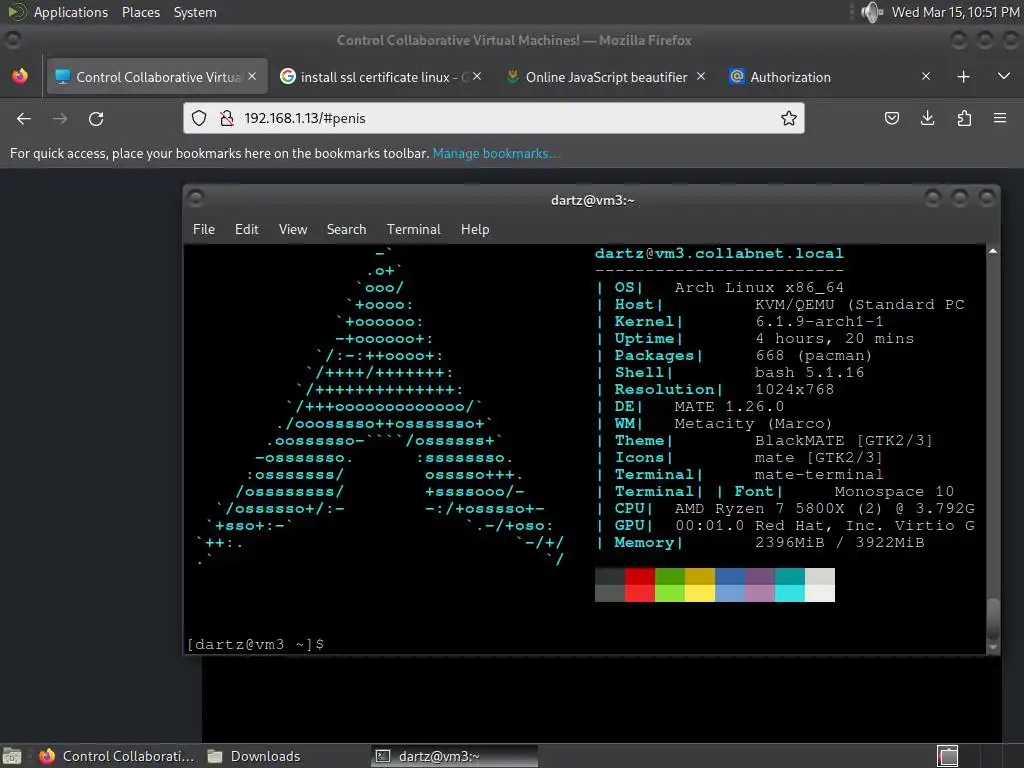Click the volume speaker icon

click(x=872, y=12)
